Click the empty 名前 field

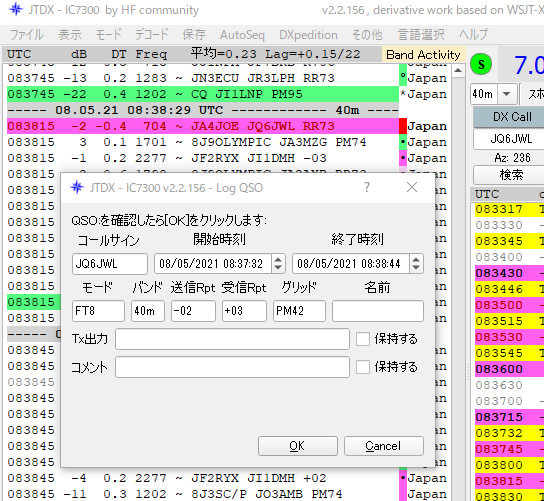pos(378,311)
